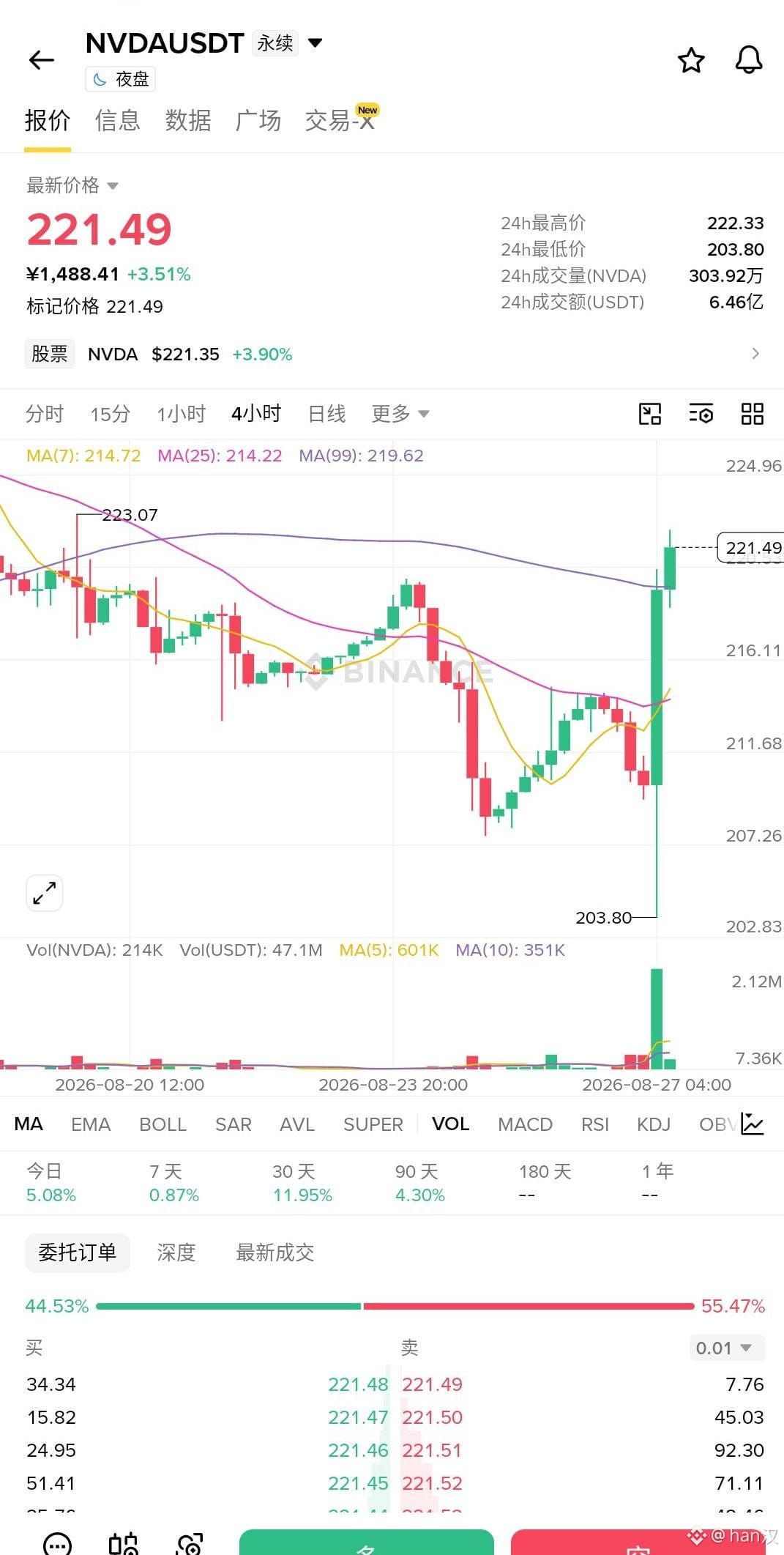This screenshot has height=1555, width=784.
Task: Tap the 永续 perpetual label
Action: (275, 43)
